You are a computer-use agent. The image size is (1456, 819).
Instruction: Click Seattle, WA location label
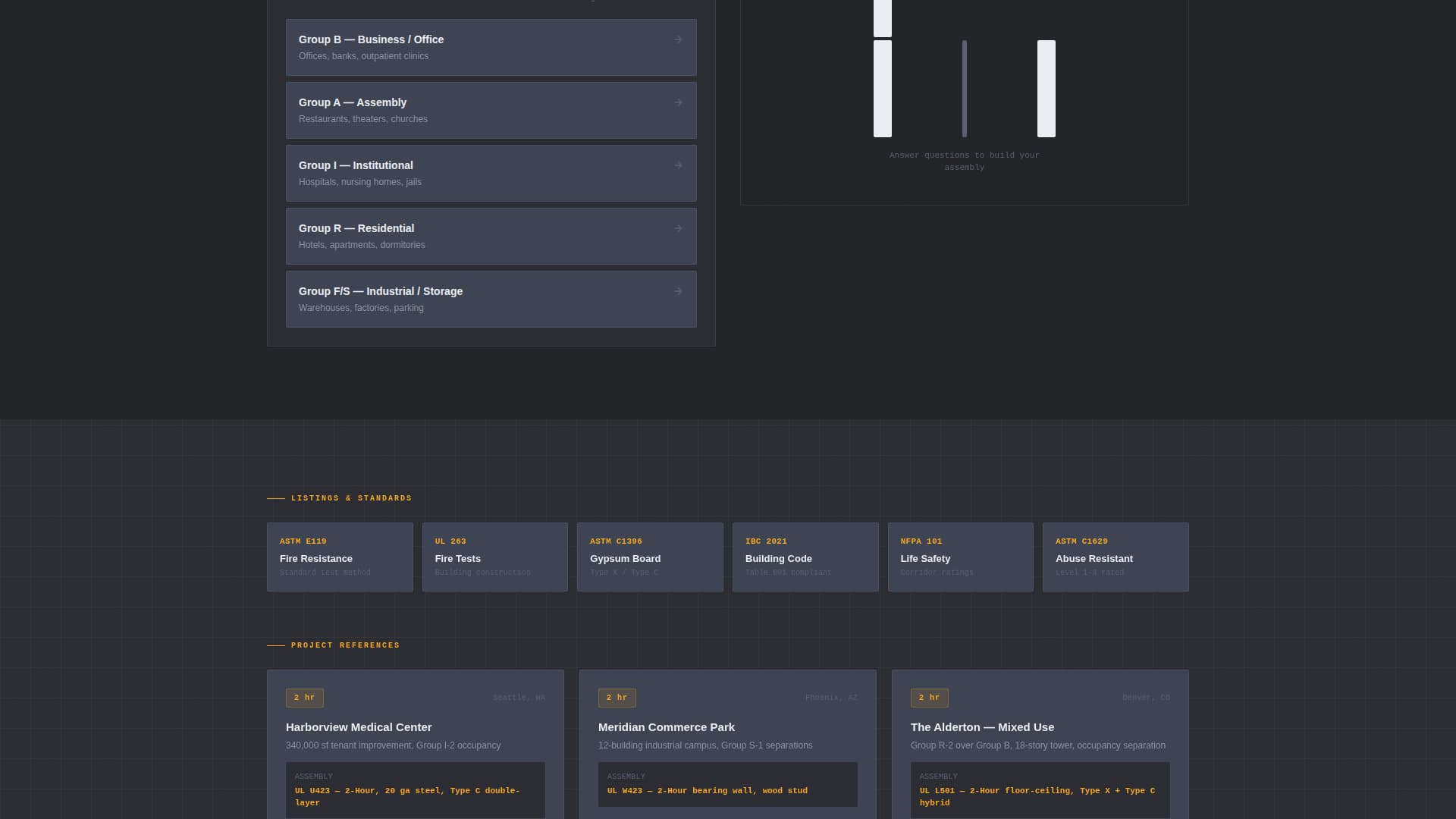pyautogui.click(x=519, y=698)
